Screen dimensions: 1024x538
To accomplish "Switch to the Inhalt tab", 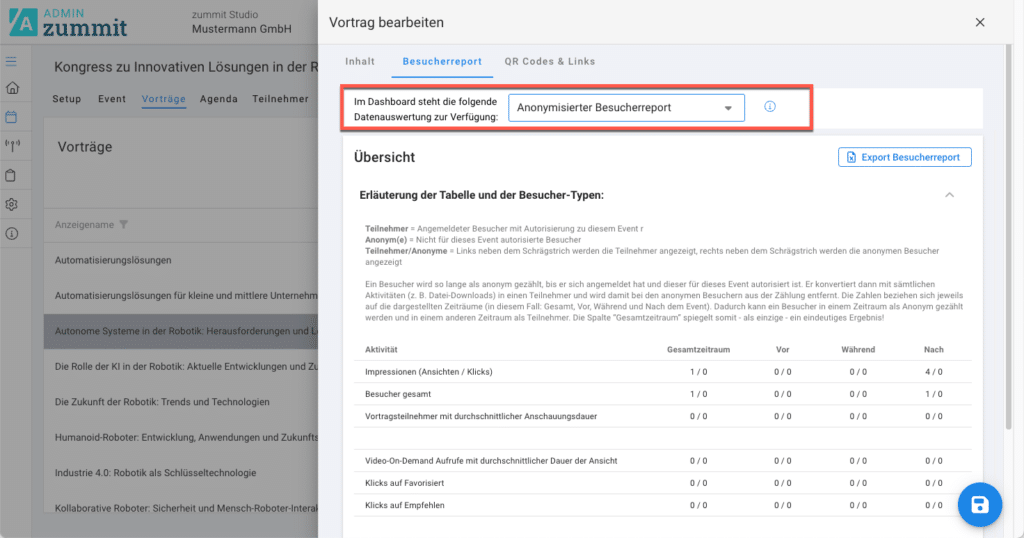I will pyautogui.click(x=360, y=62).
